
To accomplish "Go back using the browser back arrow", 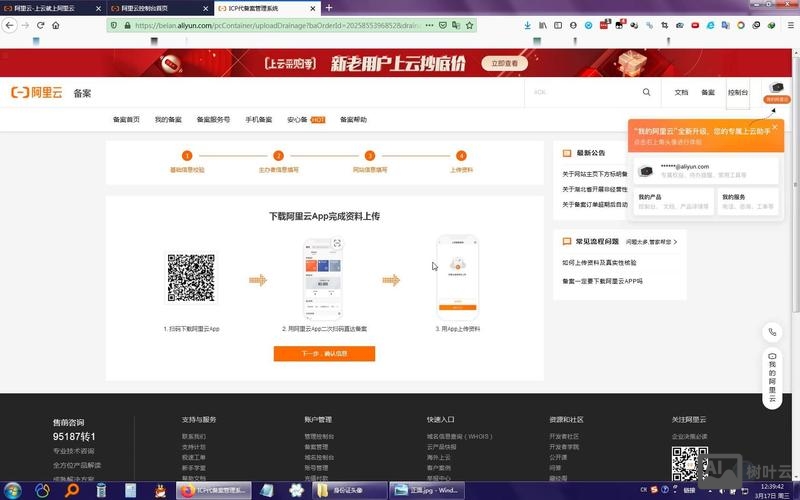I will pos(10,25).
